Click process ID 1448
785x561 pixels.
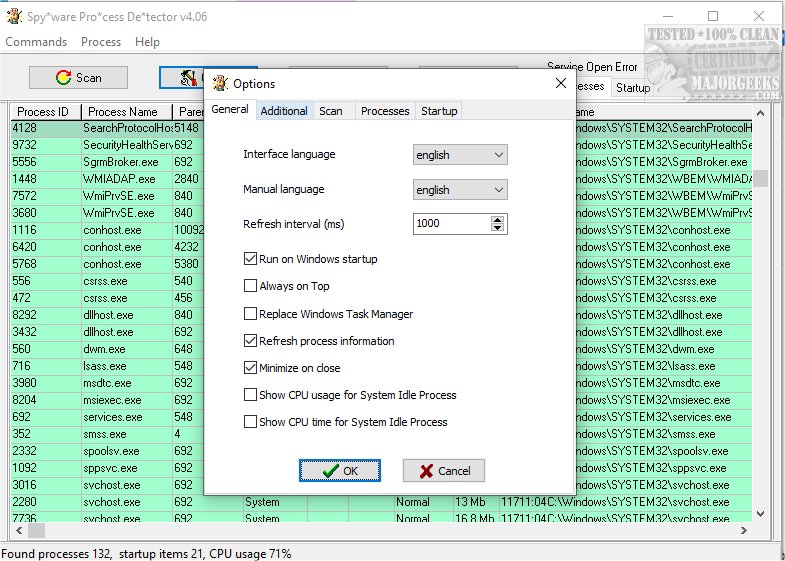pyautogui.click(x=25, y=179)
